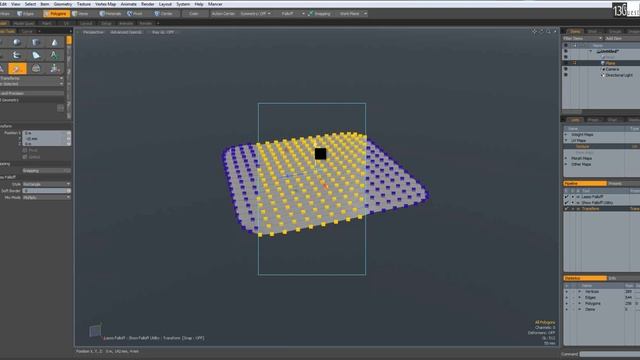Click the last icon in the third tool row
Viewport: 640px width, 360px height.
(x=55, y=69)
